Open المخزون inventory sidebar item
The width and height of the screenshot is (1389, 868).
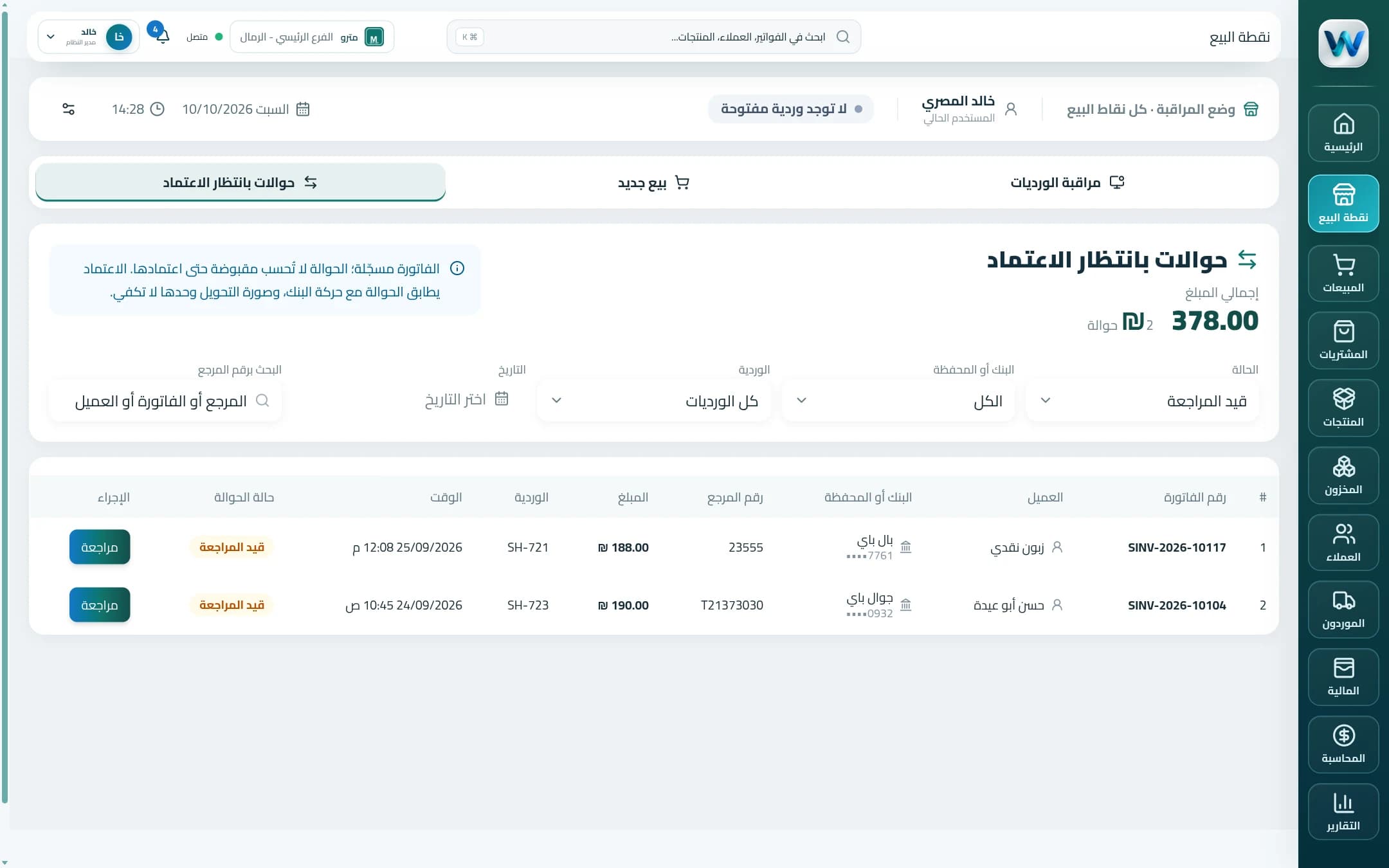click(x=1343, y=475)
